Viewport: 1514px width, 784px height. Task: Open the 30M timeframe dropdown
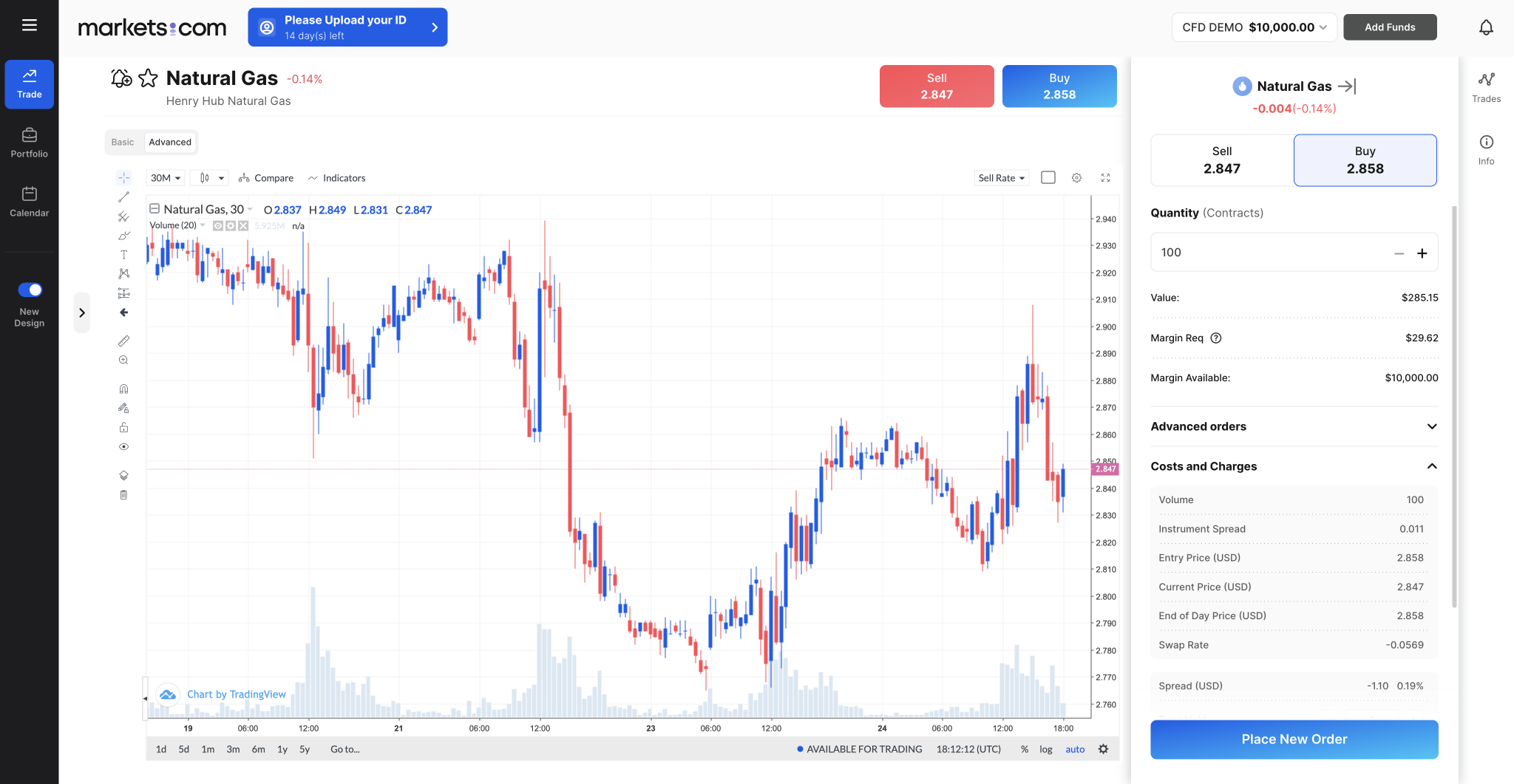tap(166, 178)
